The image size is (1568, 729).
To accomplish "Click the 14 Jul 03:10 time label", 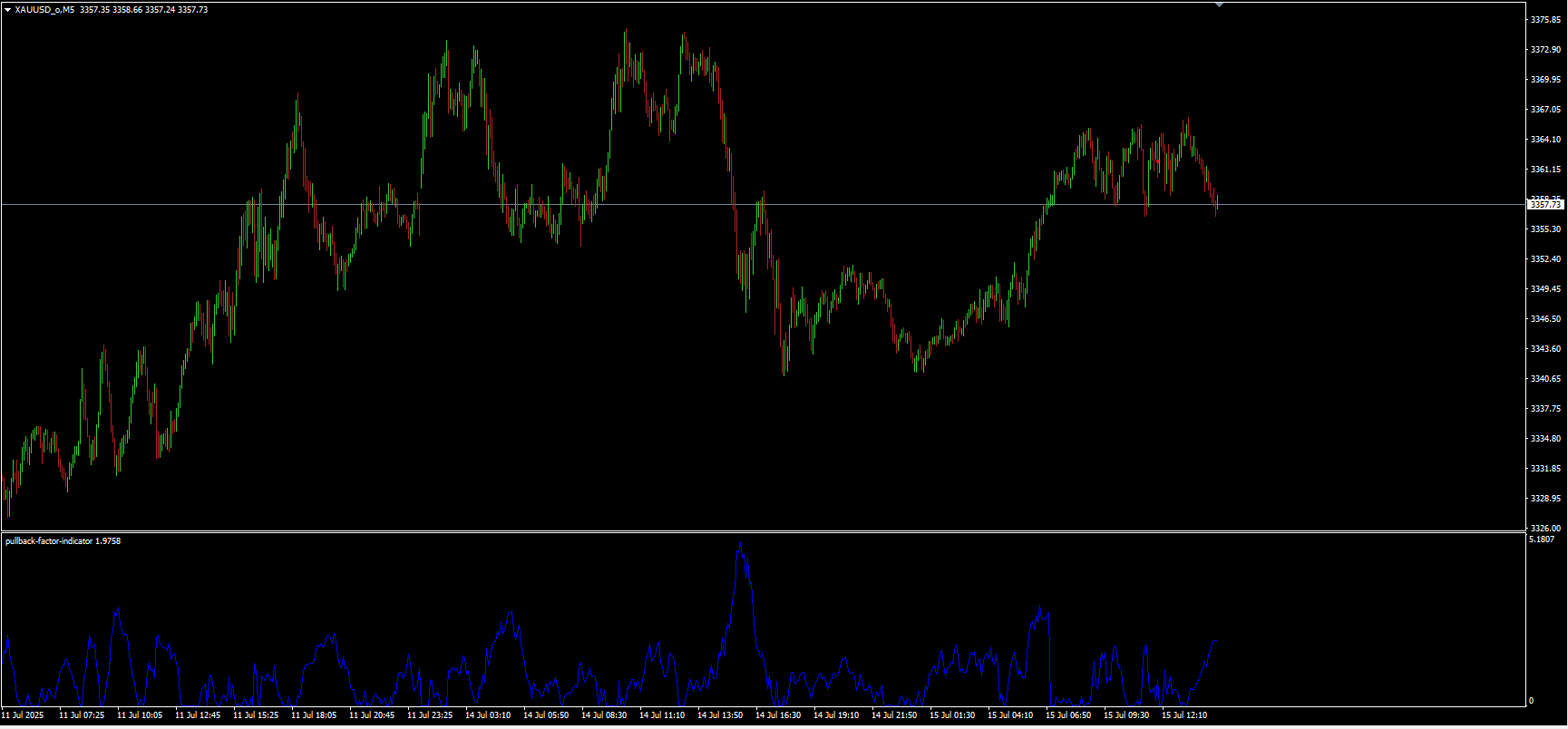I will coord(488,715).
